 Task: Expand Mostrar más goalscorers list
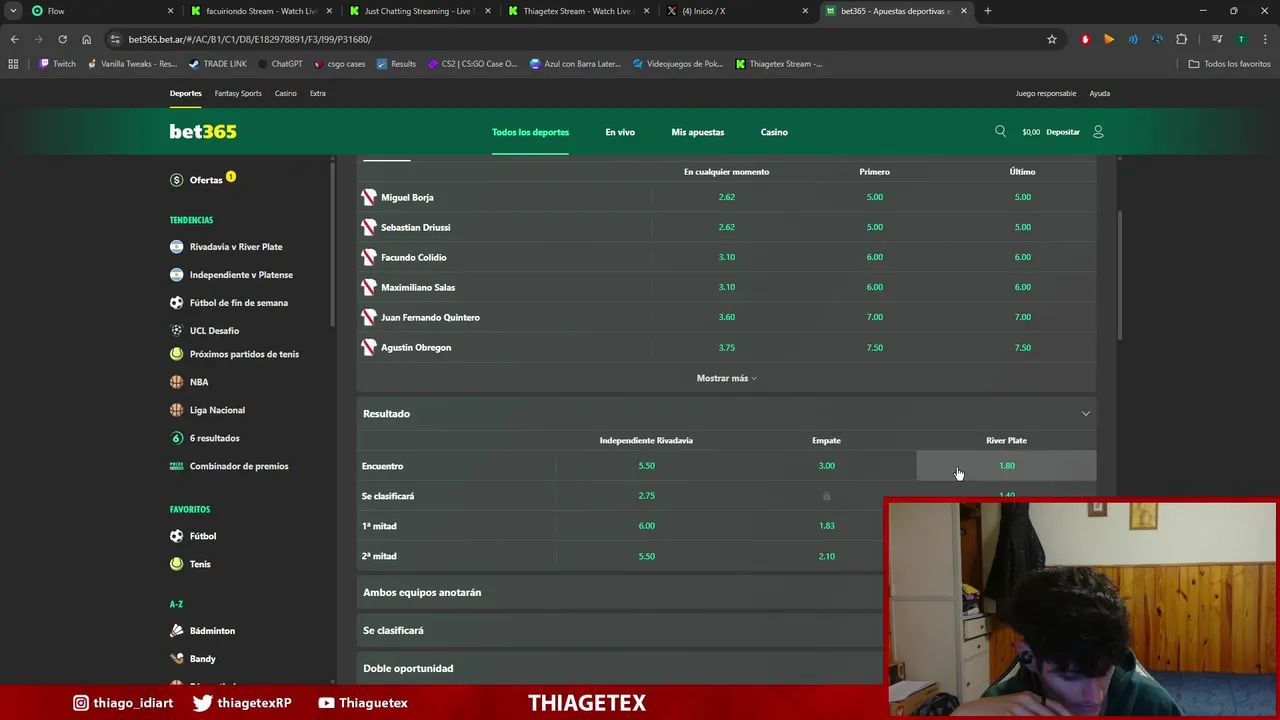click(x=726, y=378)
